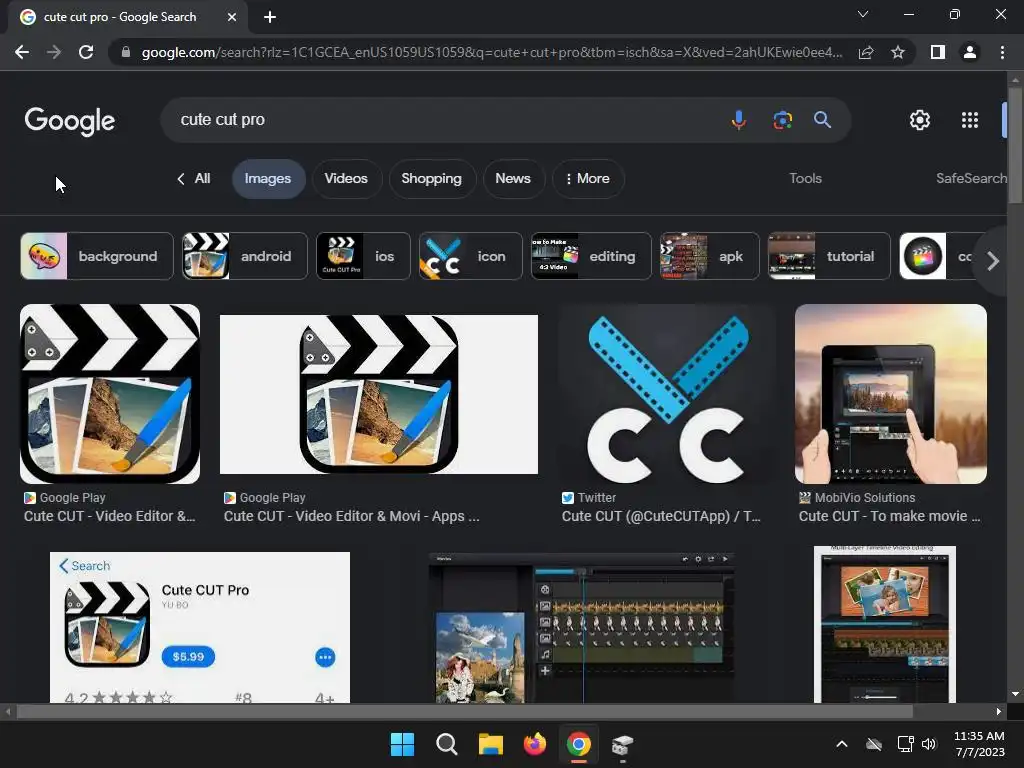Expand the More search options
Screen dimensions: 1024x768
(588, 179)
